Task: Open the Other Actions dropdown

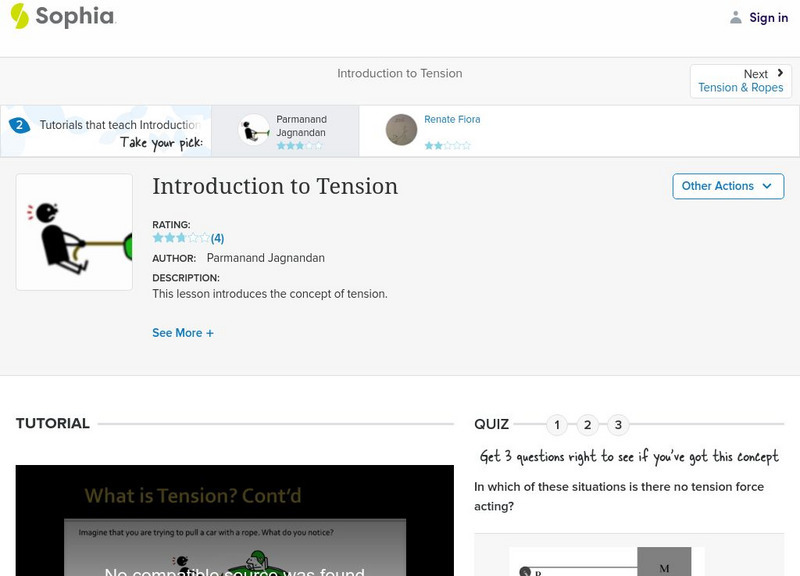Action: (727, 186)
